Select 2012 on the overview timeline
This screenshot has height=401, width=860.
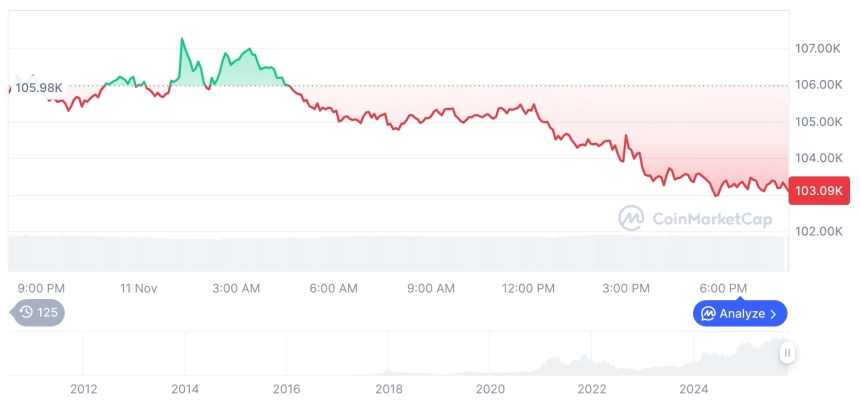[83, 389]
